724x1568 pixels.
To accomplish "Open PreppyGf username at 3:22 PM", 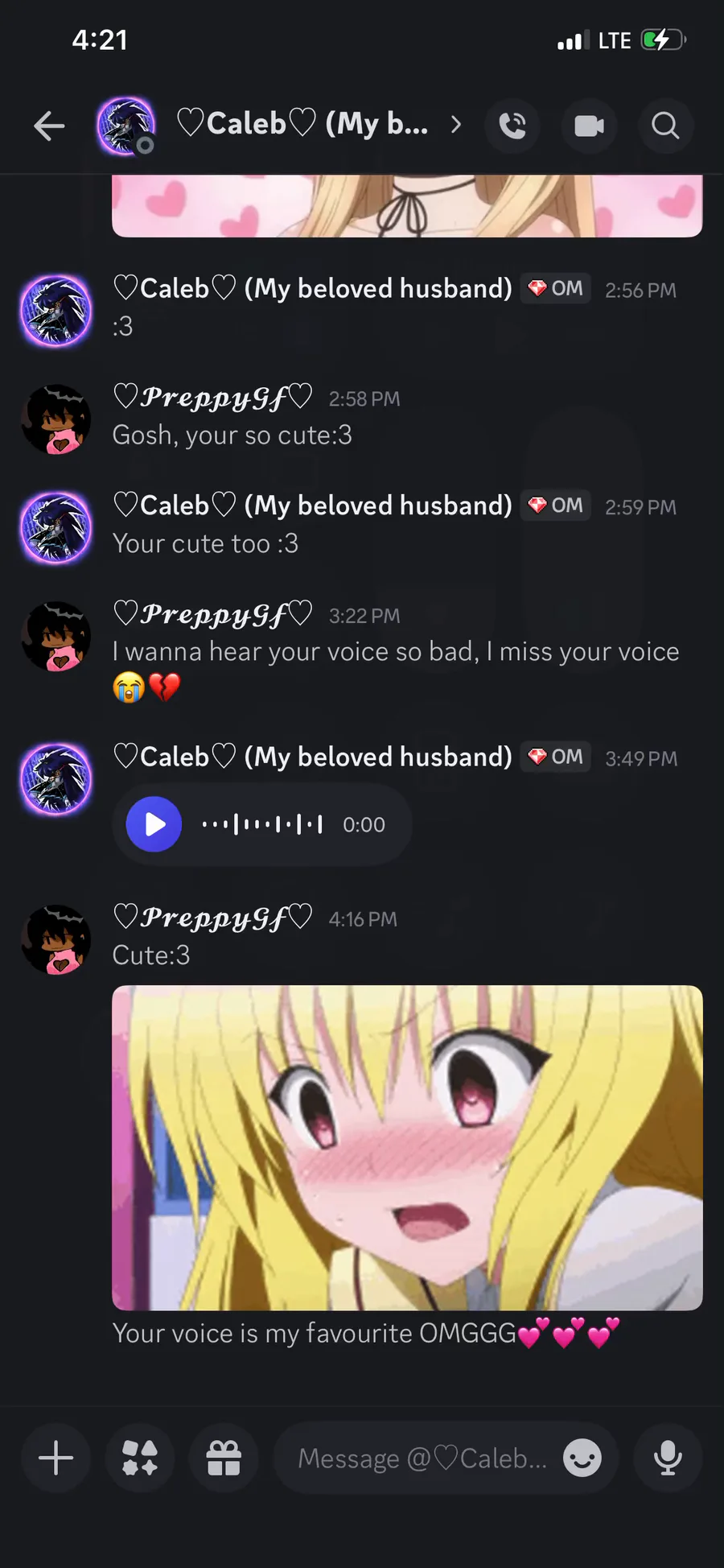I will (213, 615).
